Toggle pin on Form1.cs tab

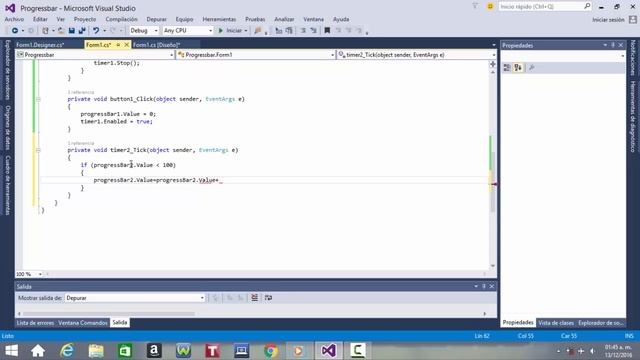(118, 45)
